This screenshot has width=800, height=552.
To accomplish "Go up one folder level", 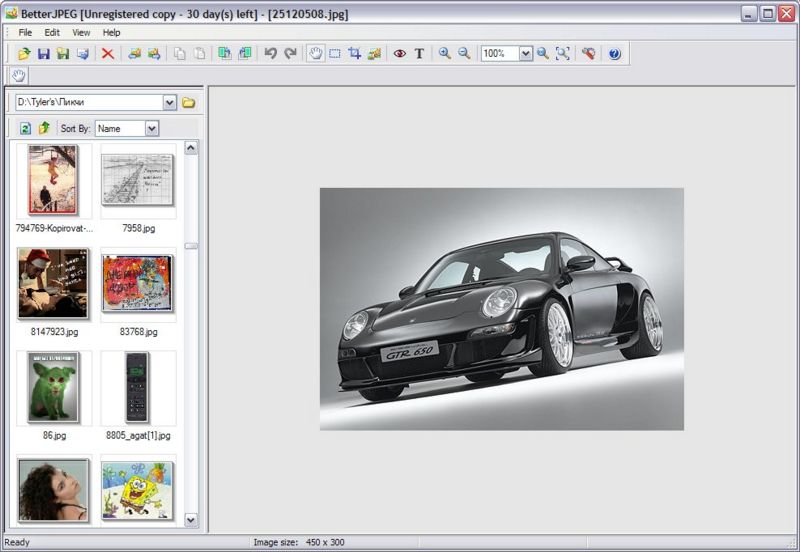I will (x=44, y=128).
